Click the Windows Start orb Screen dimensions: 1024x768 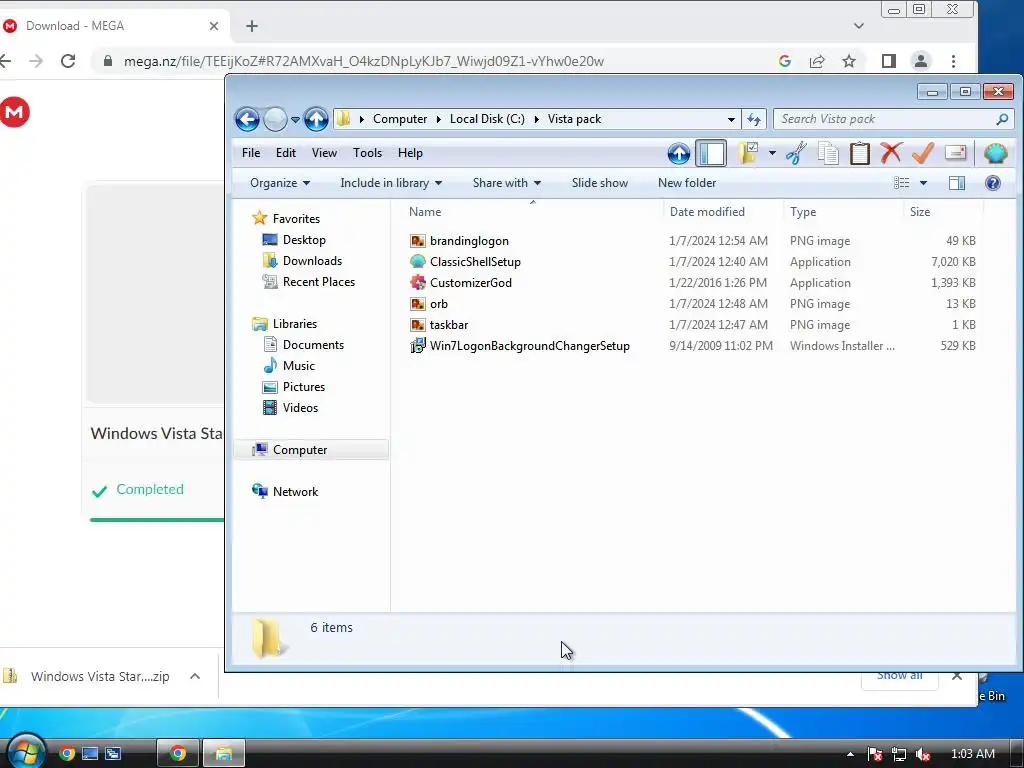[25, 752]
